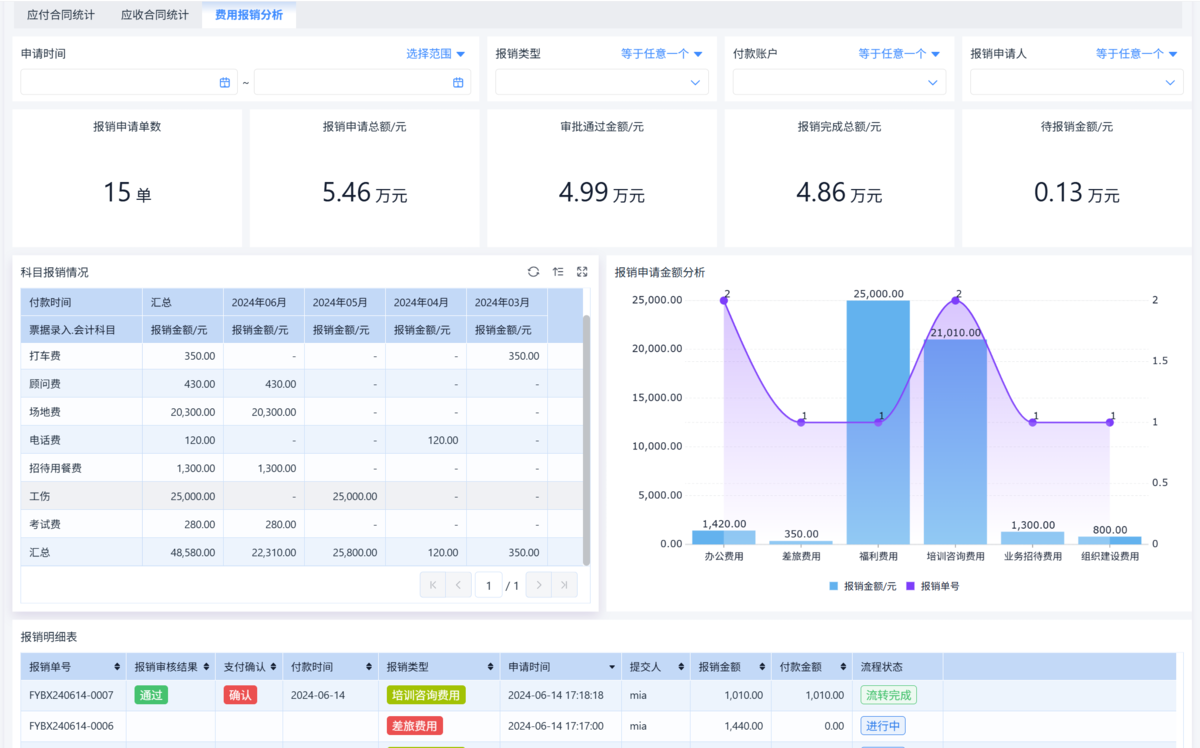Jump to the last page of table
This screenshot has height=748, width=1200.
coord(564,585)
